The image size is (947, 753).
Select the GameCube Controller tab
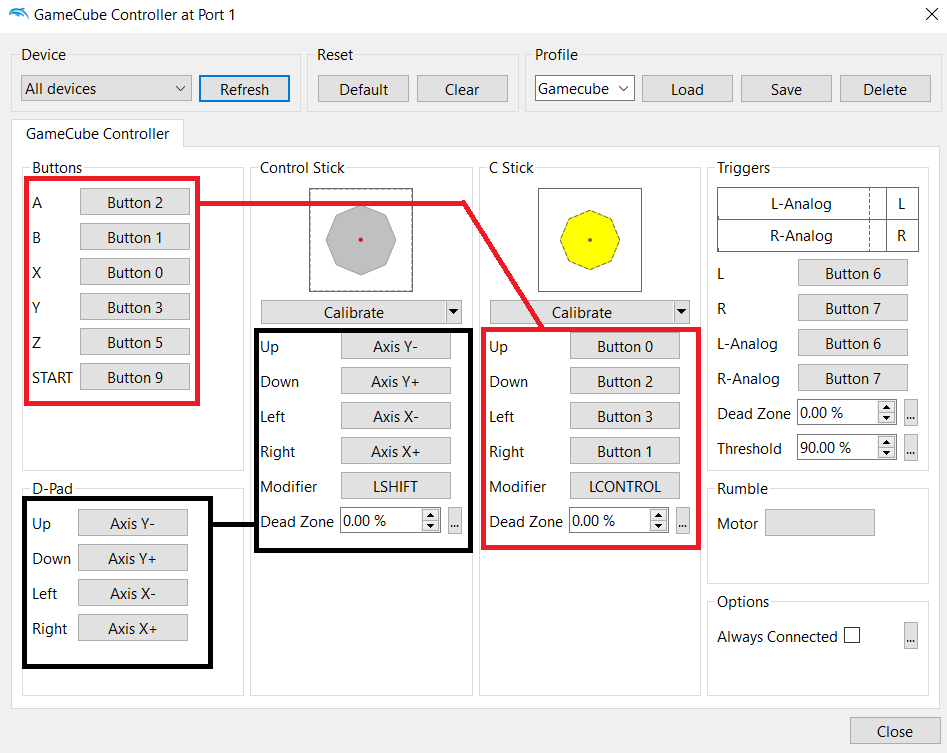pos(97,133)
